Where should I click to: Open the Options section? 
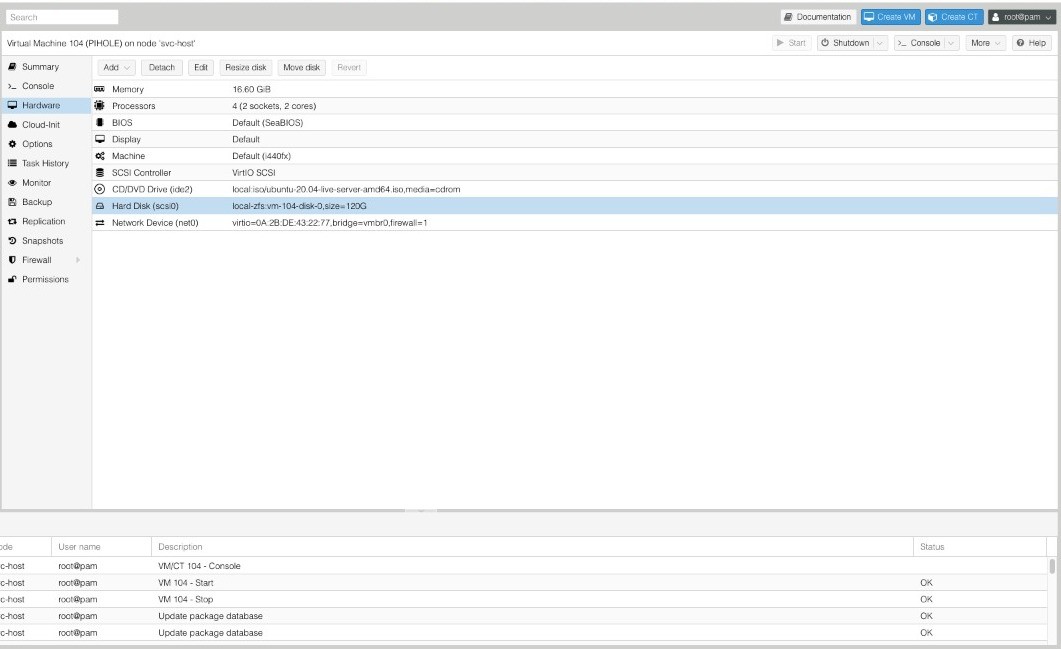pos(37,144)
